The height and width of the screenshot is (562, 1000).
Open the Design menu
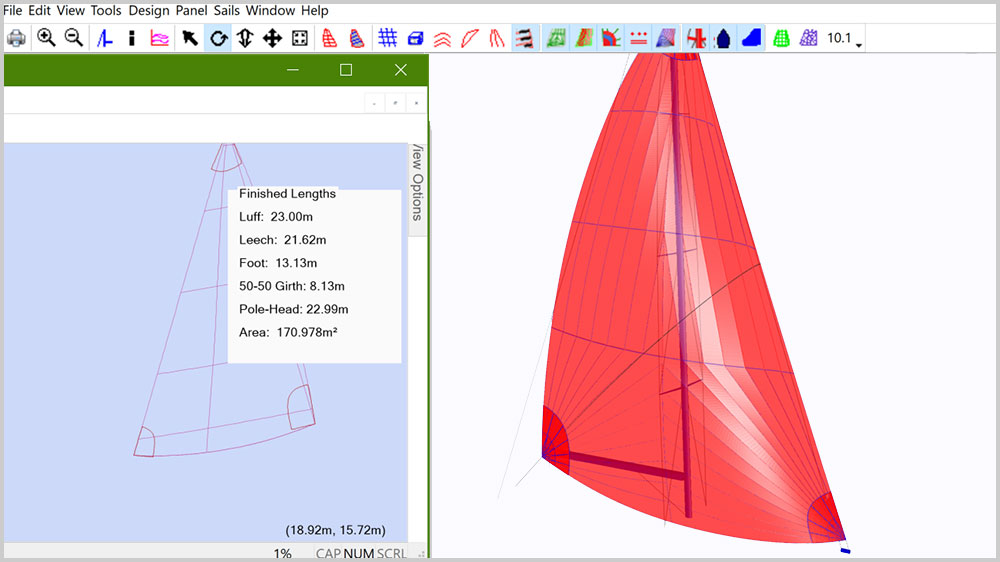pos(149,11)
